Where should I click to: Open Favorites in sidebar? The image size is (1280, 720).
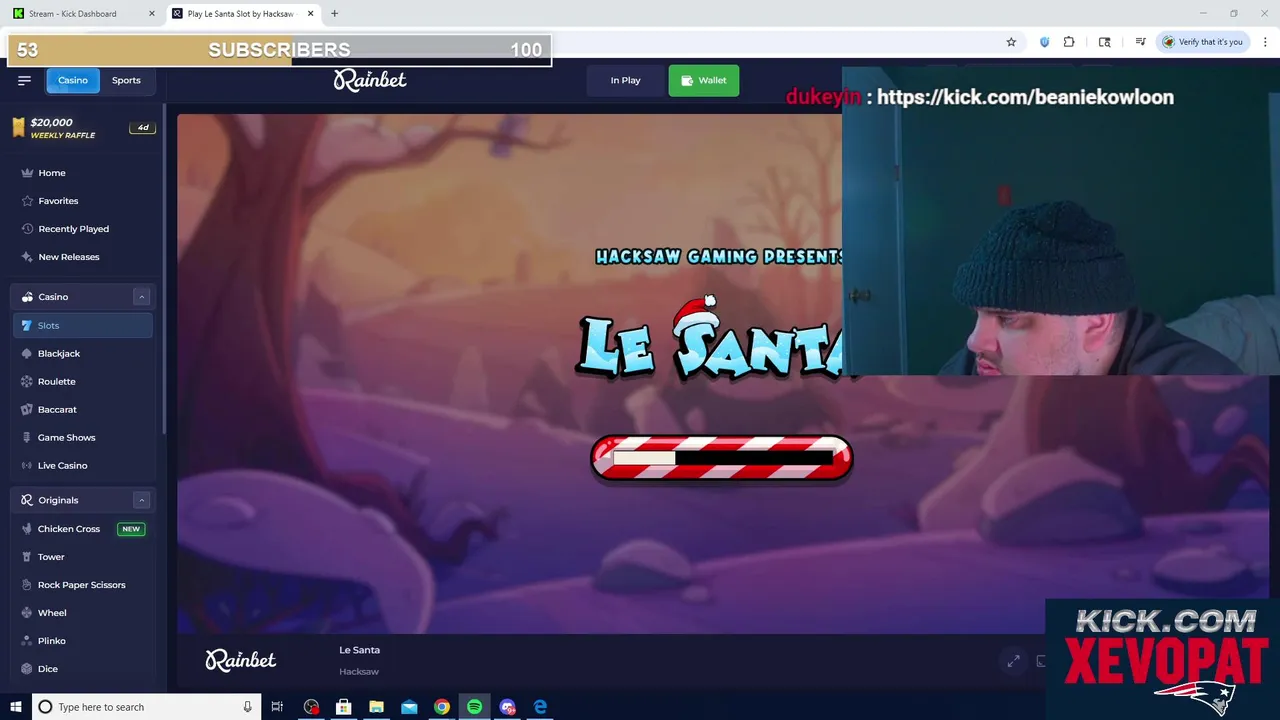[58, 201]
